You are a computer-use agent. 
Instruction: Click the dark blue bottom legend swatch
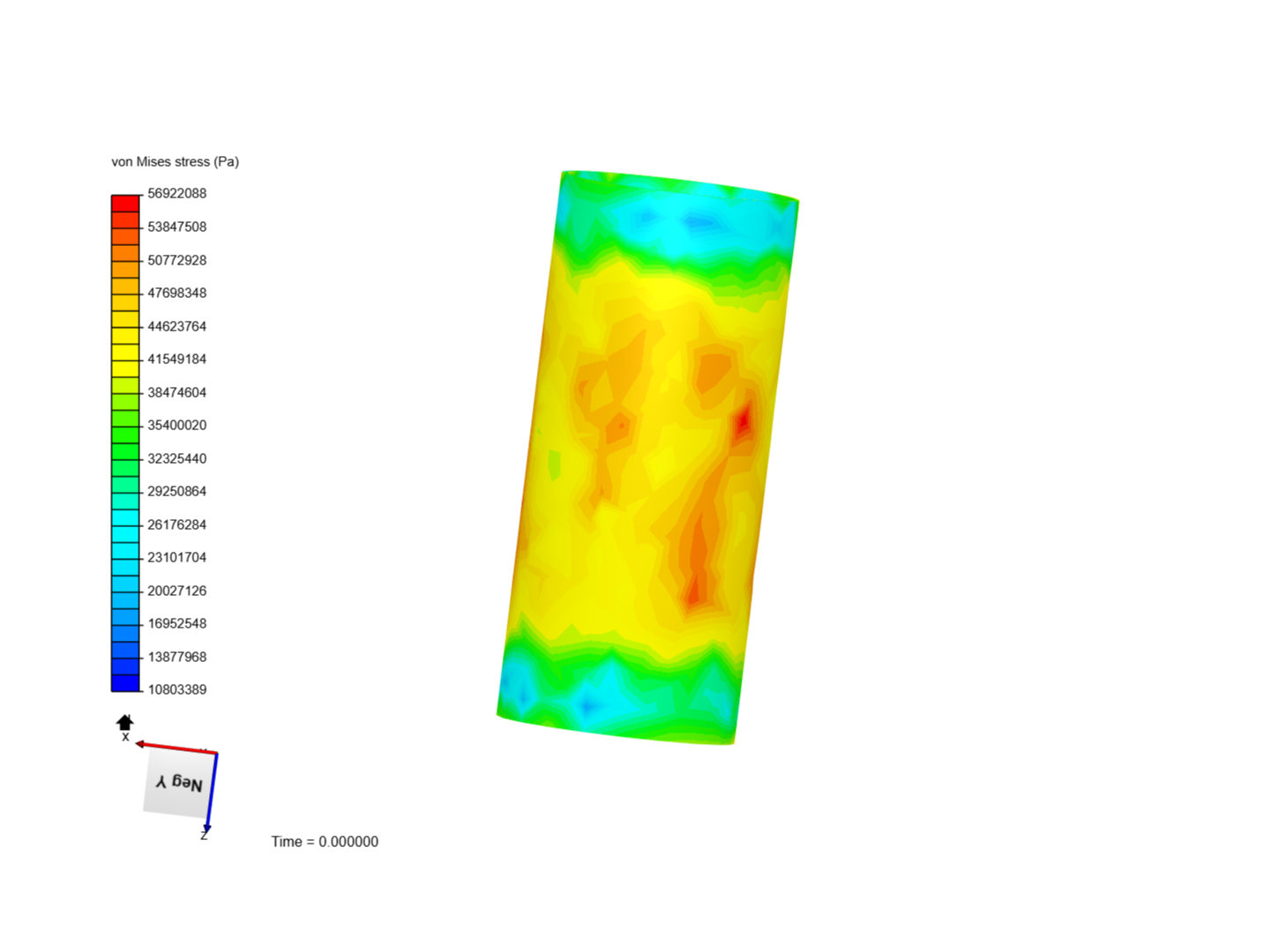pyautogui.click(x=125, y=683)
